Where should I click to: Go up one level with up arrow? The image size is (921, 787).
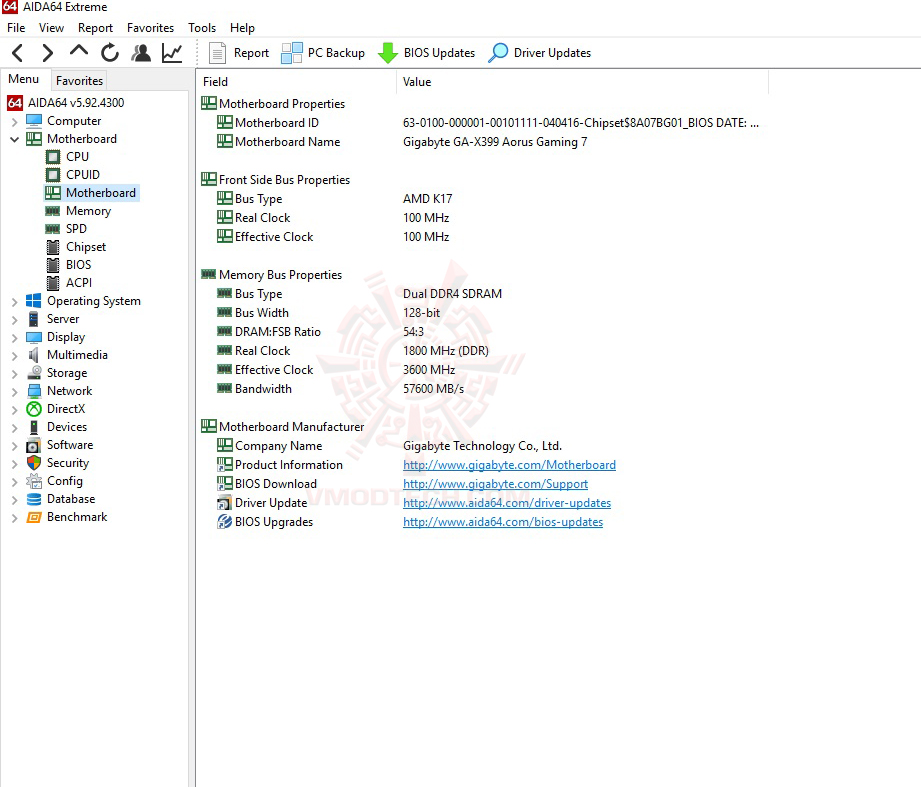[79, 52]
